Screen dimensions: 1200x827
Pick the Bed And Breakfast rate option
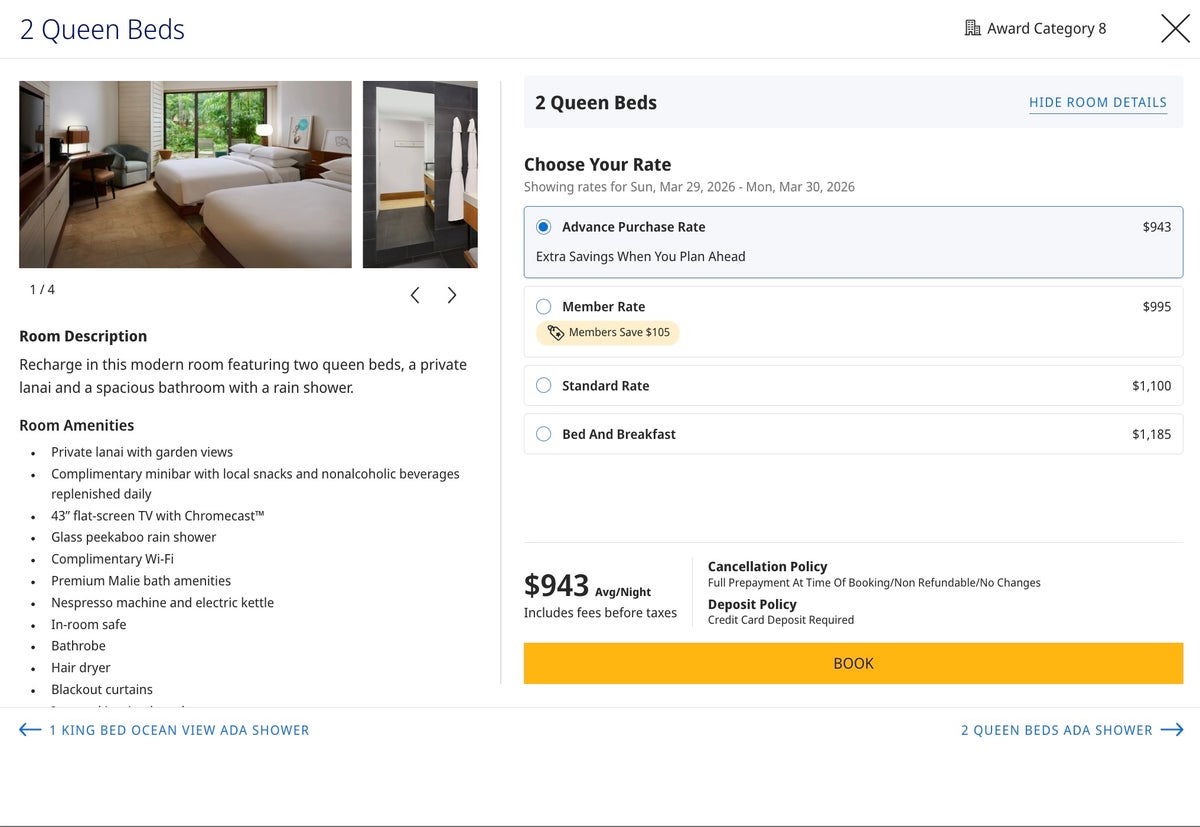pos(544,434)
